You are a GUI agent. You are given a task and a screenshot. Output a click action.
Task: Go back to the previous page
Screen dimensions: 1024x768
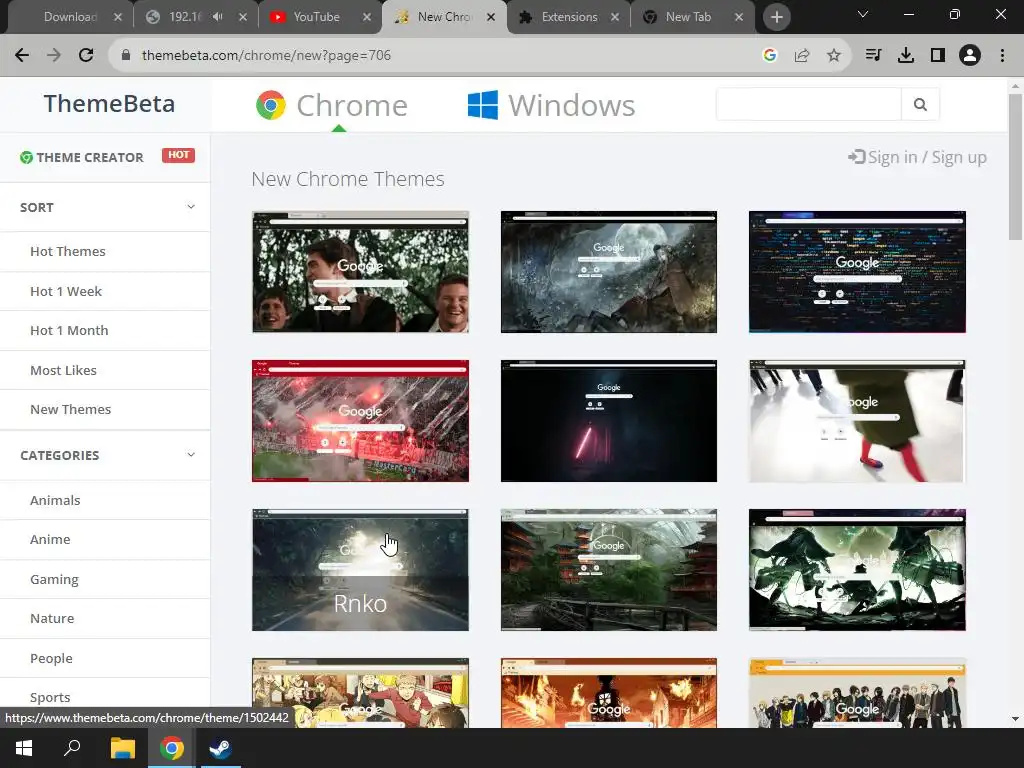point(22,56)
